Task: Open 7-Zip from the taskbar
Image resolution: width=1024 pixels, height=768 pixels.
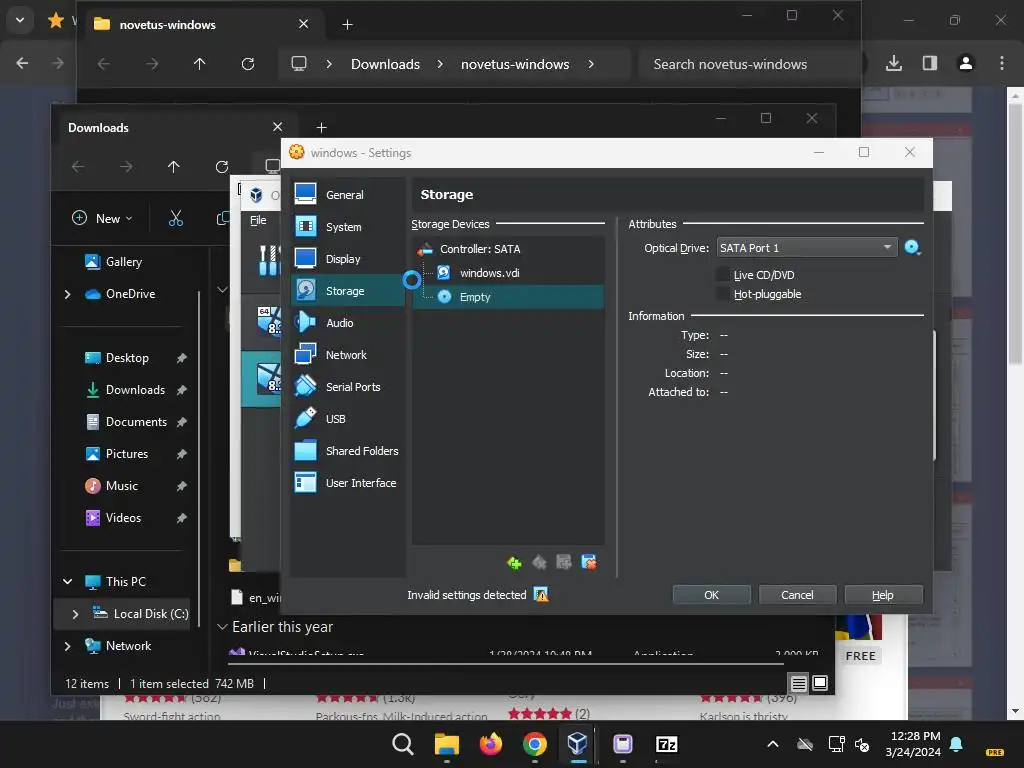Action: pyautogui.click(x=666, y=744)
